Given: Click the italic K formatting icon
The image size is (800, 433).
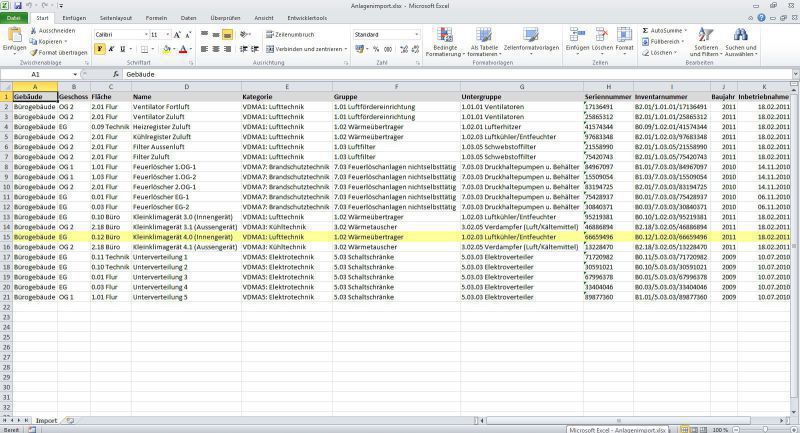Looking at the screenshot, I should point(111,49).
